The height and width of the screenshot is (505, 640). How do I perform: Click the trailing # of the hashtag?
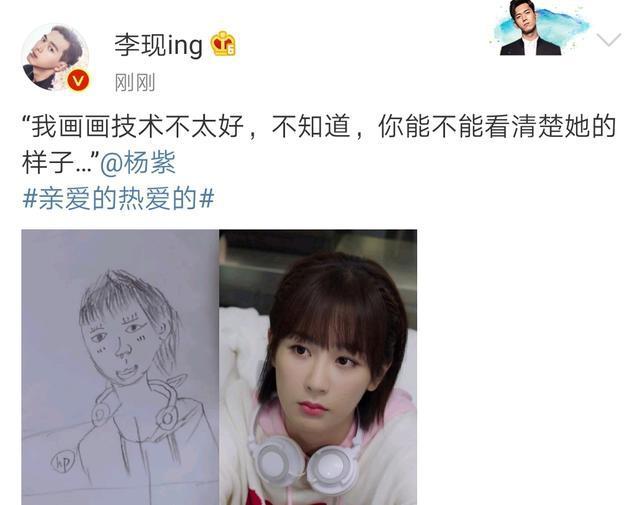(x=207, y=198)
